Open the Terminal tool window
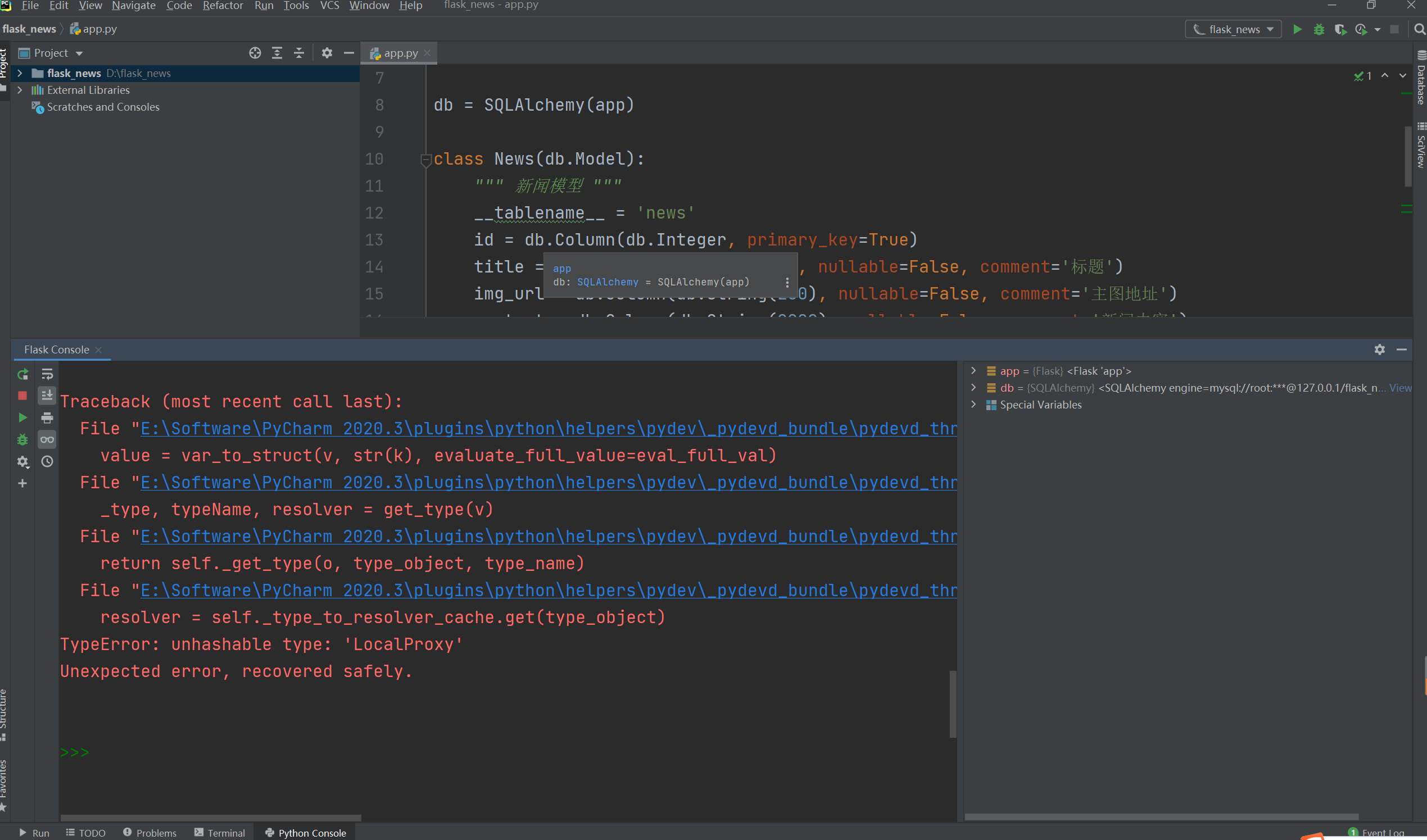 220,833
